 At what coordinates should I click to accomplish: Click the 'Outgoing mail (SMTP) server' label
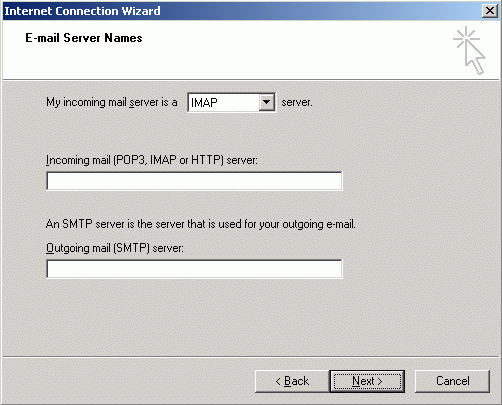115,248
